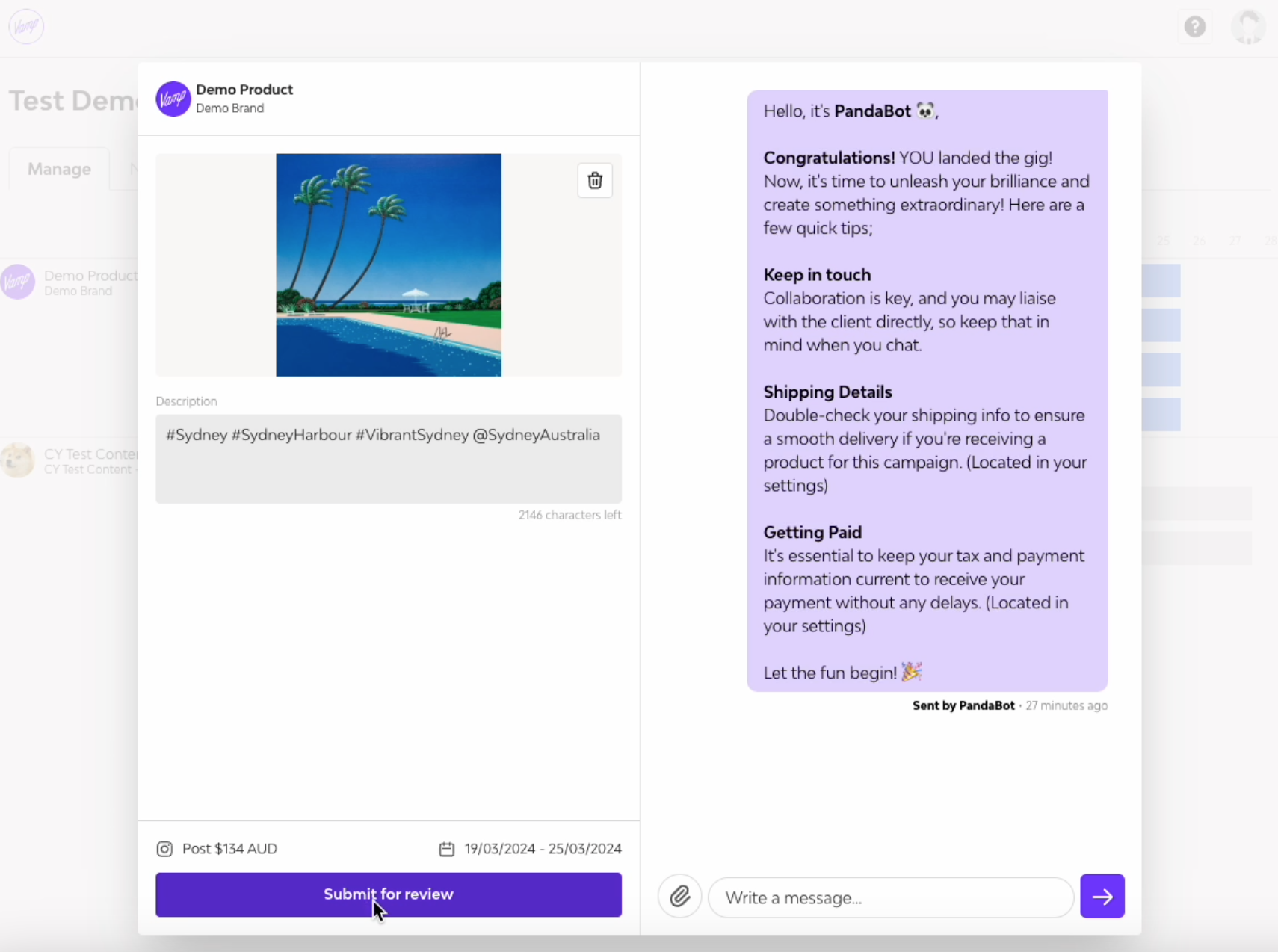This screenshot has width=1278, height=952.
Task: Switch to the Manage tab in background
Action: tap(59, 169)
